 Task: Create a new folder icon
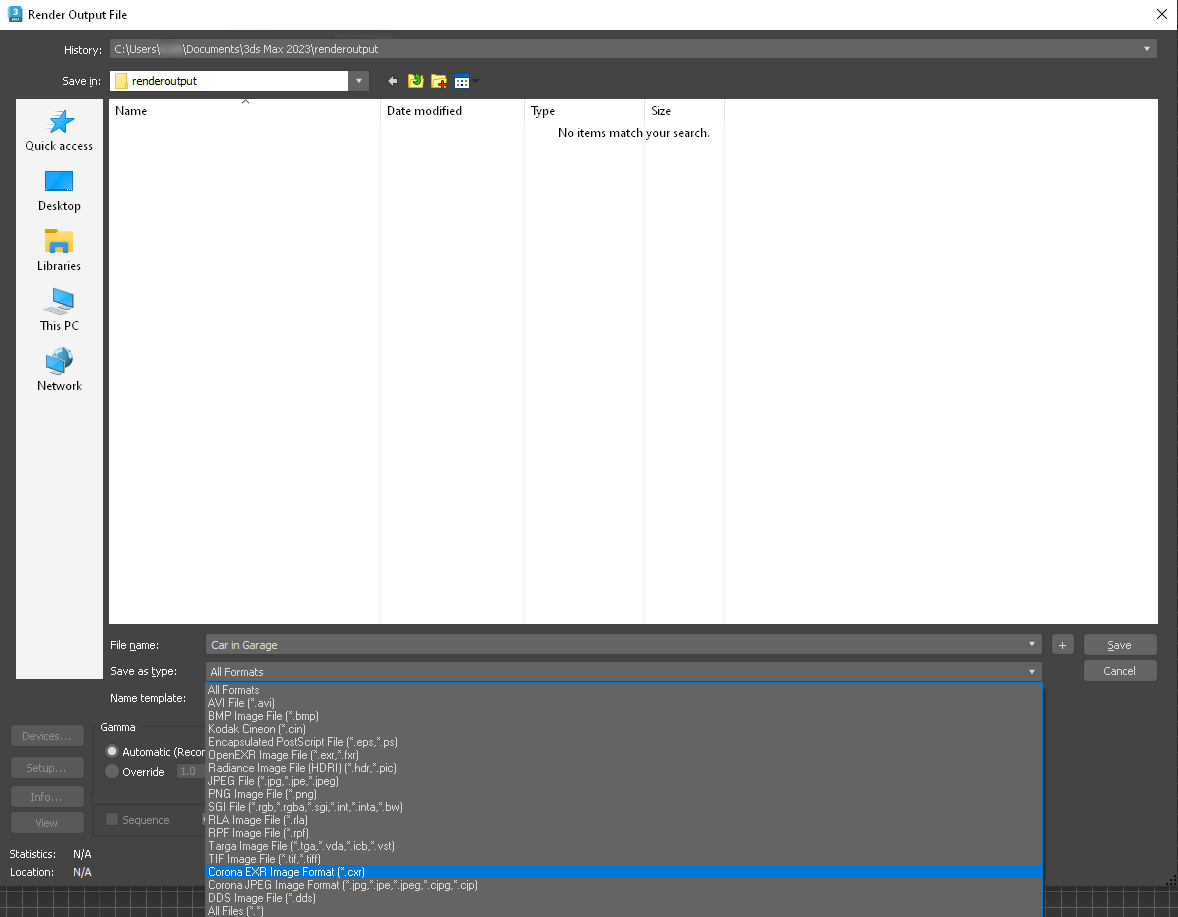(x=439, y=81)
